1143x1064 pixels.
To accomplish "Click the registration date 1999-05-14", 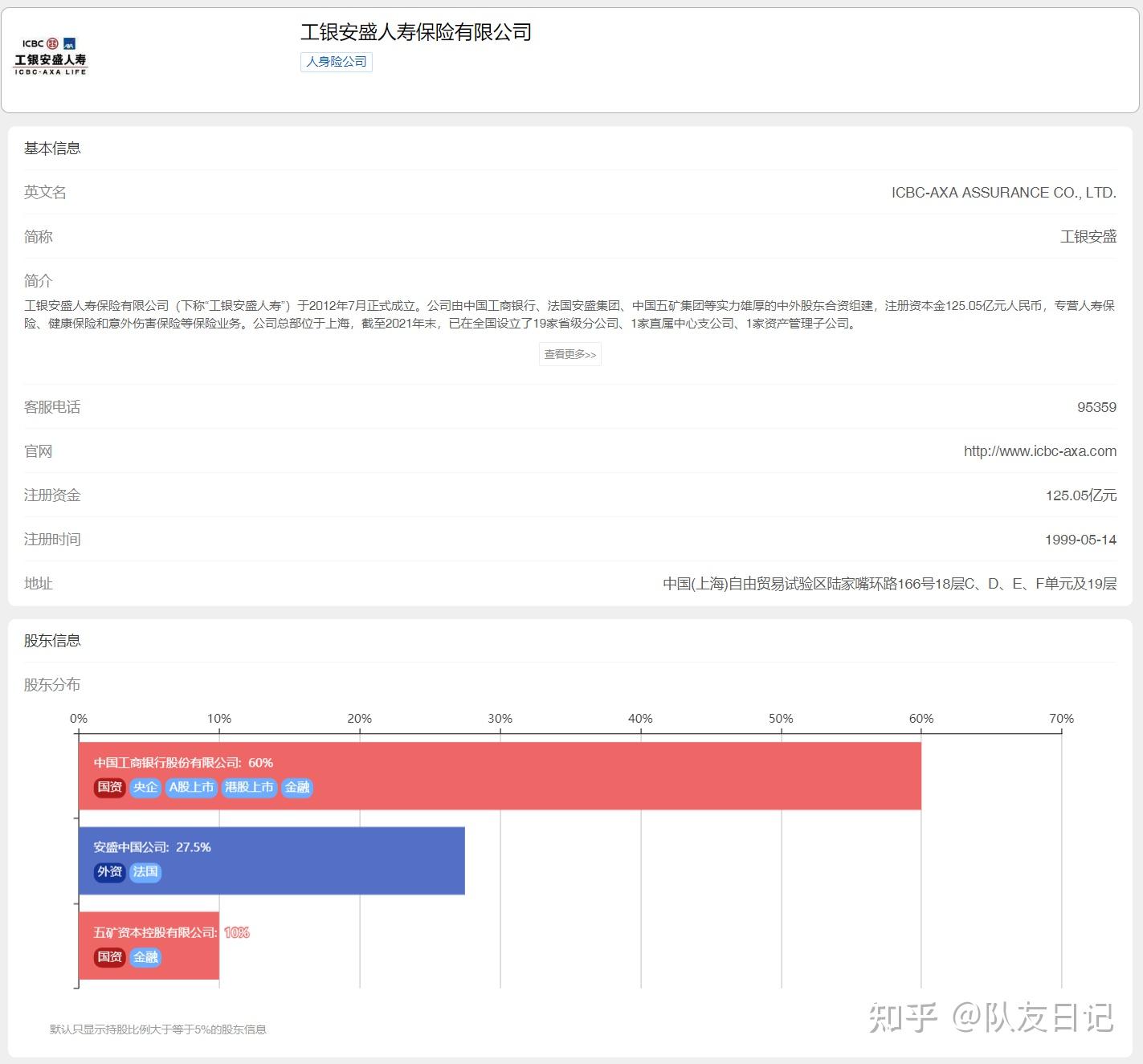I will (x=1080, y=540).
